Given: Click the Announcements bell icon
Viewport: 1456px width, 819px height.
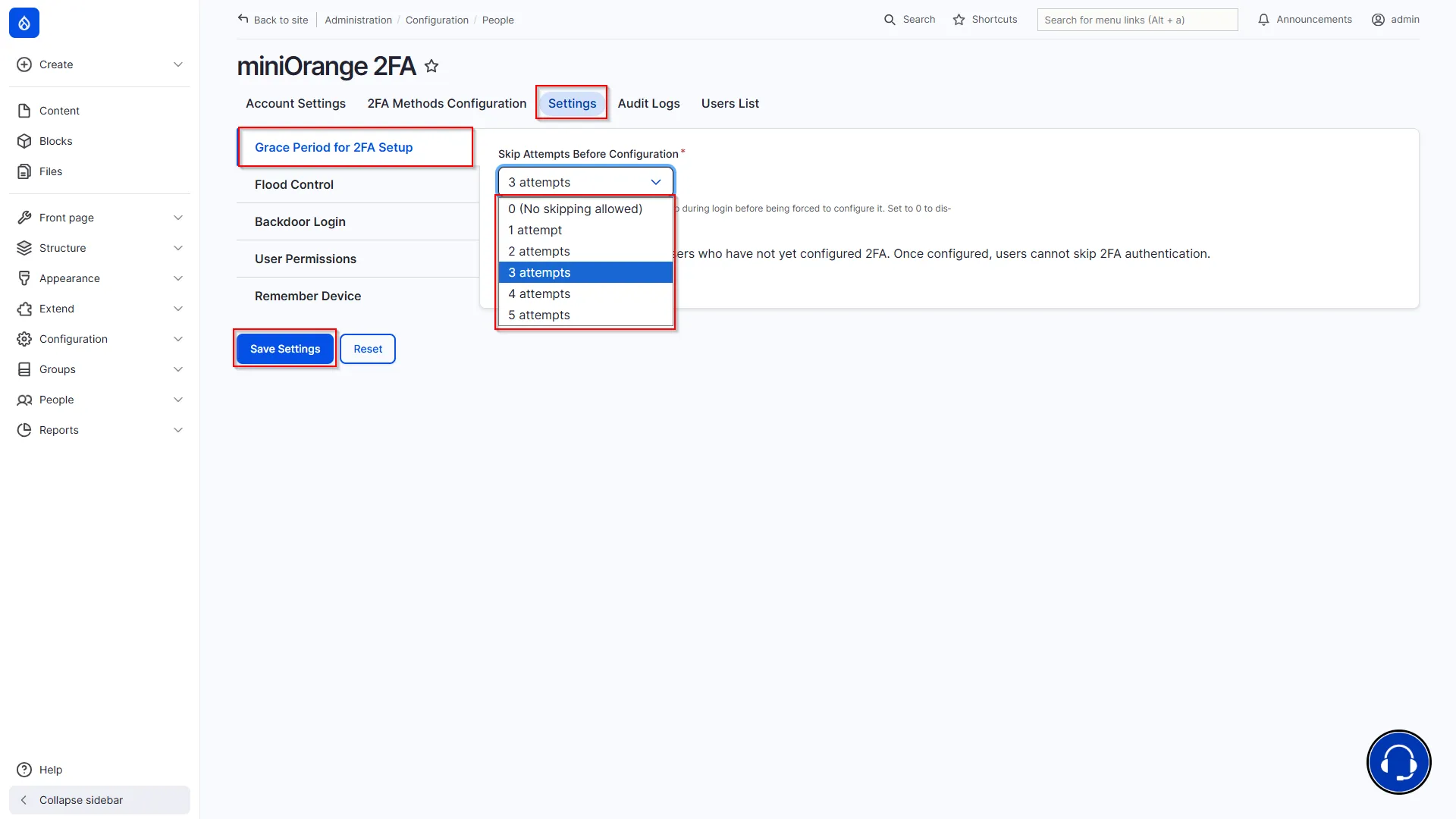Looking at the screenshot, I should (x=1263, y=20).
